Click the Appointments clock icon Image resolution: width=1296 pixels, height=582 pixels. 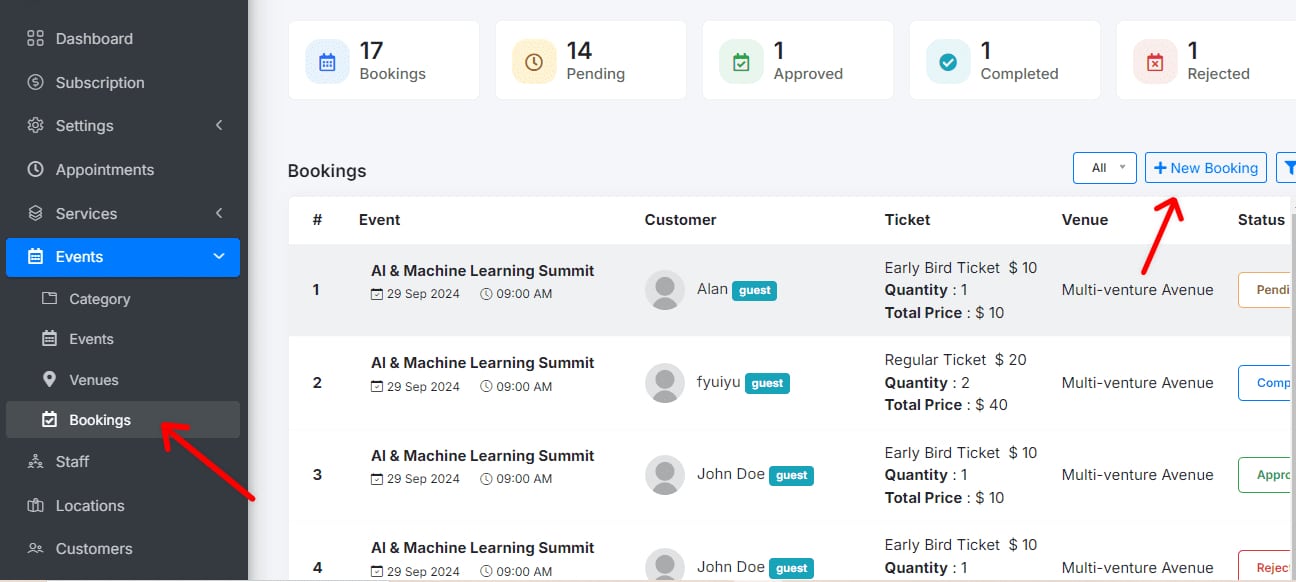[36, 170]
